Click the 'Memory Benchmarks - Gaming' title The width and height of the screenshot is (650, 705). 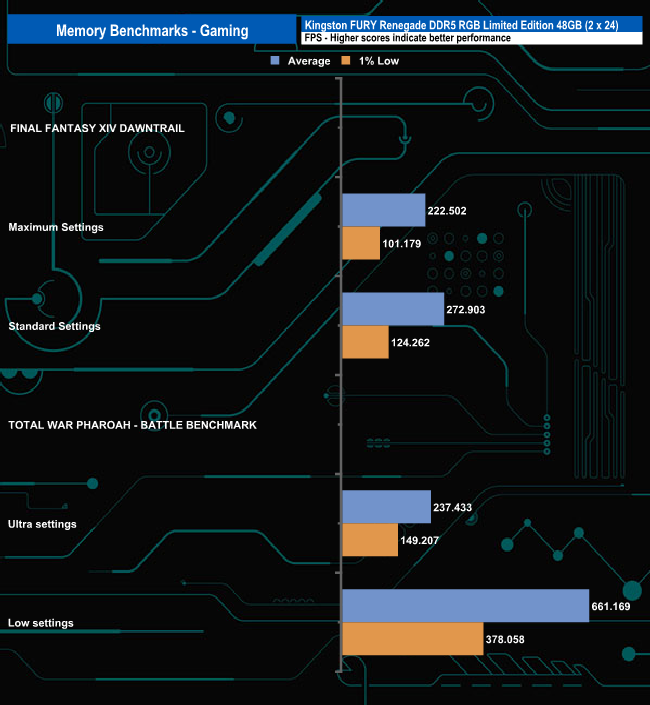click(152, 31)
